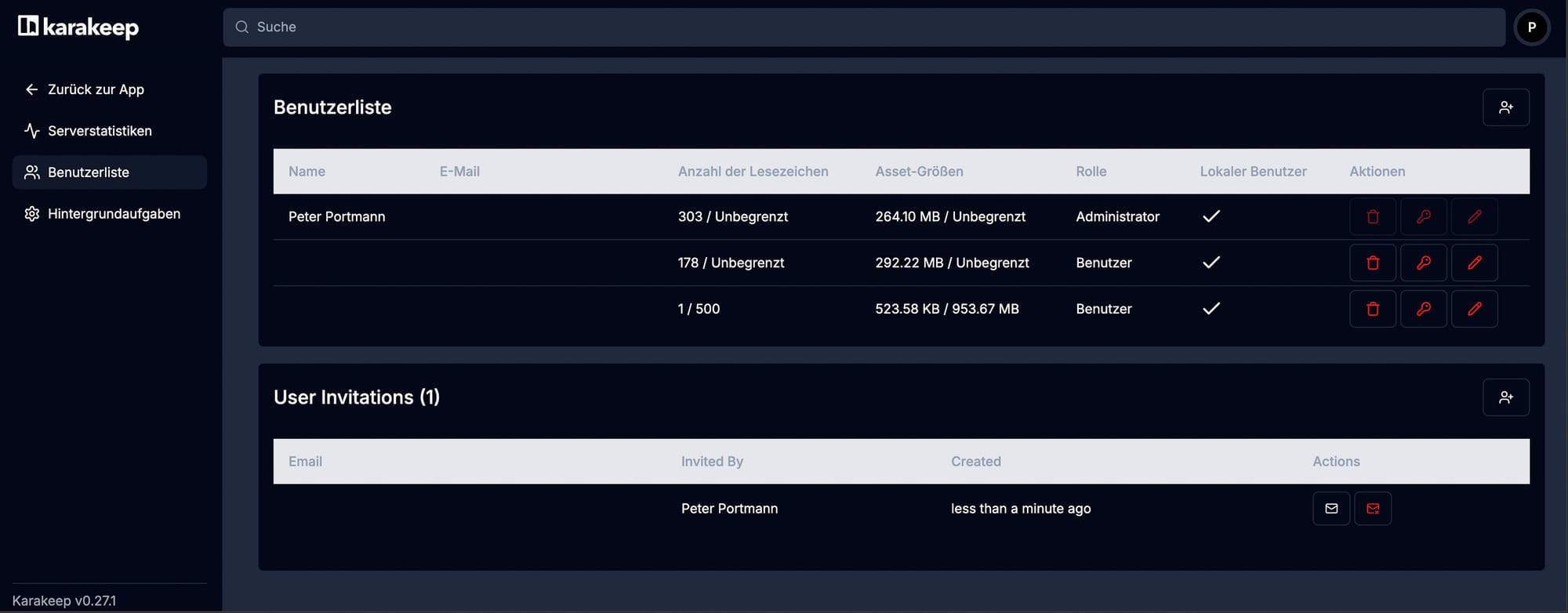Edit Peter Portmann with the pencil icon
Image resolution: width=1568 pixels, height=613 pixels.
coord(1474,217)
